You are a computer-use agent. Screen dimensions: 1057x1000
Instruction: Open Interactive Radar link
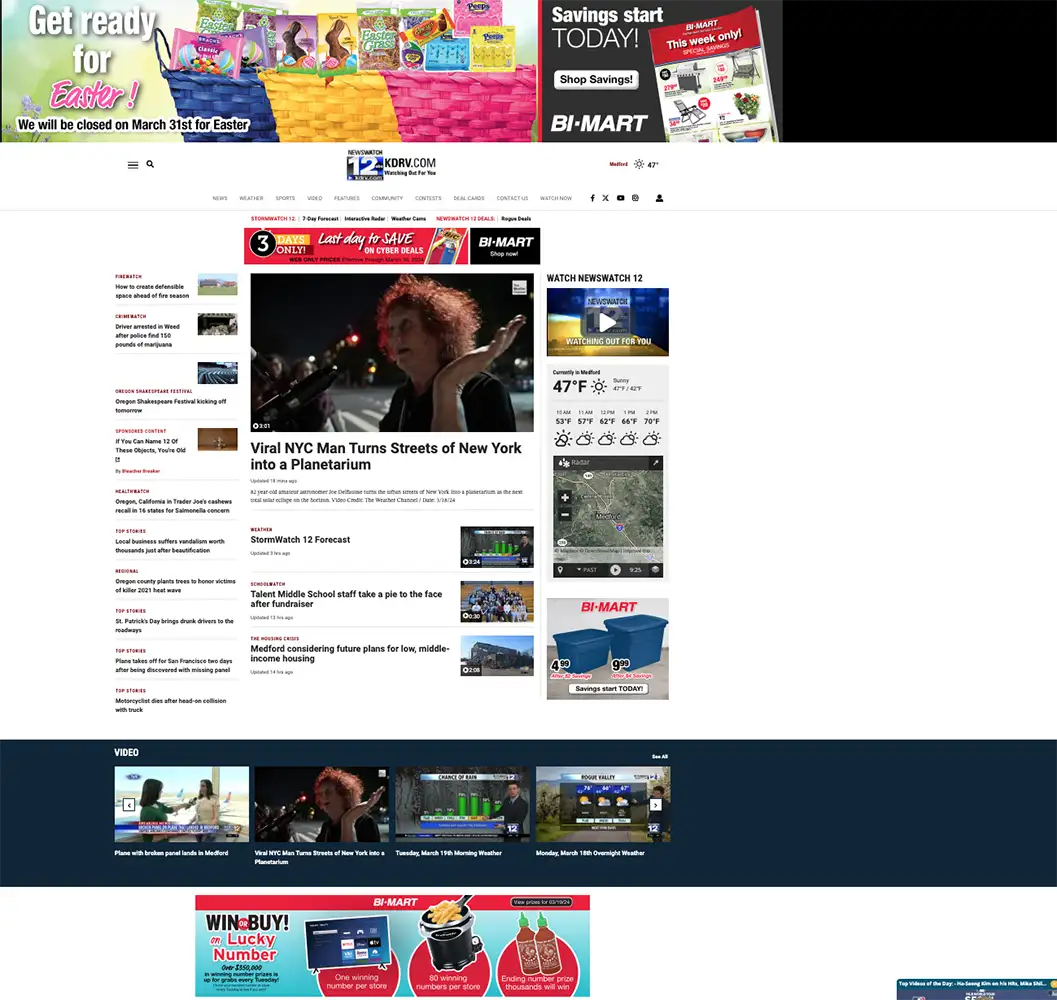coord(365,218)
